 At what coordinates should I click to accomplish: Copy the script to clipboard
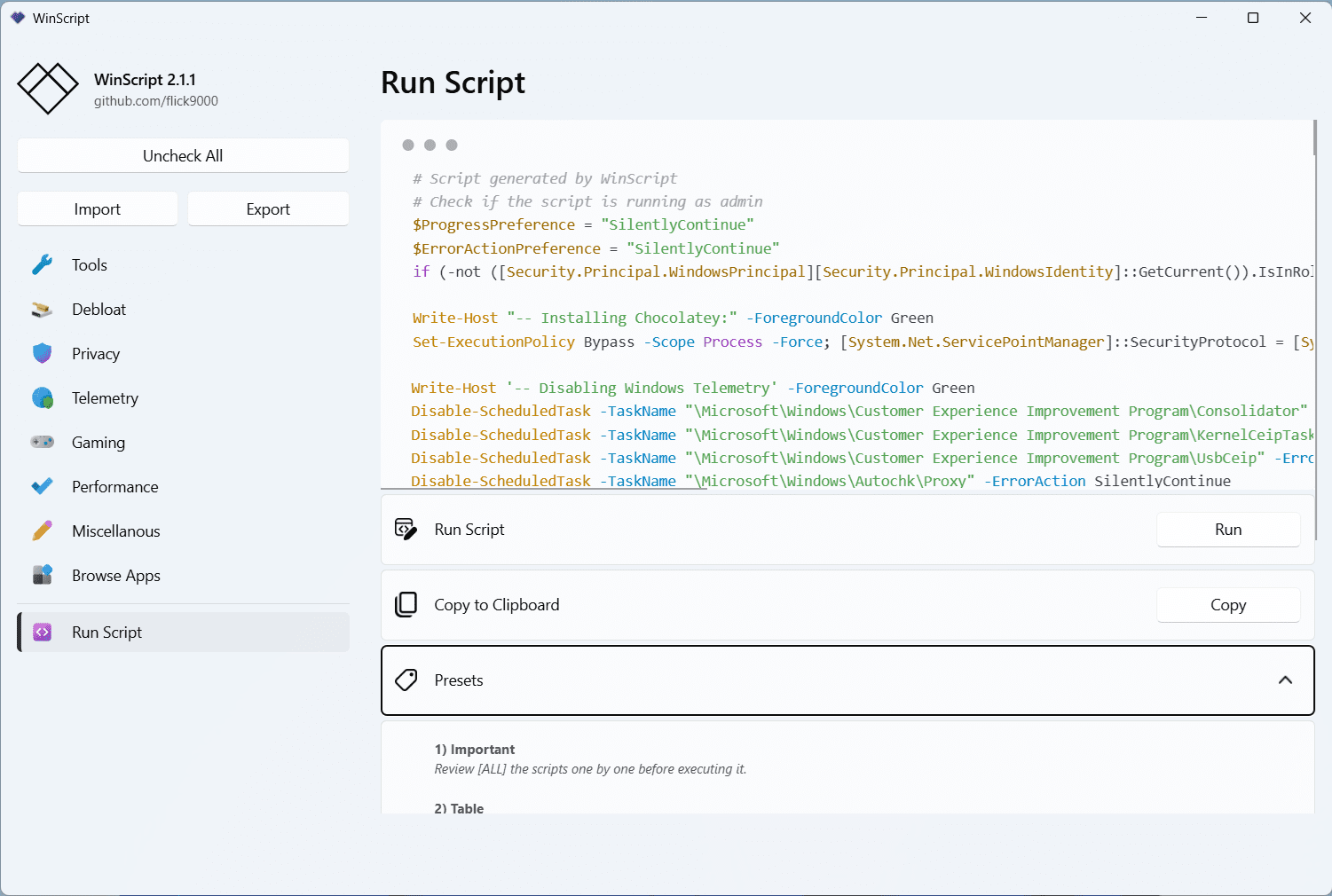click(x=1227, y=605)
